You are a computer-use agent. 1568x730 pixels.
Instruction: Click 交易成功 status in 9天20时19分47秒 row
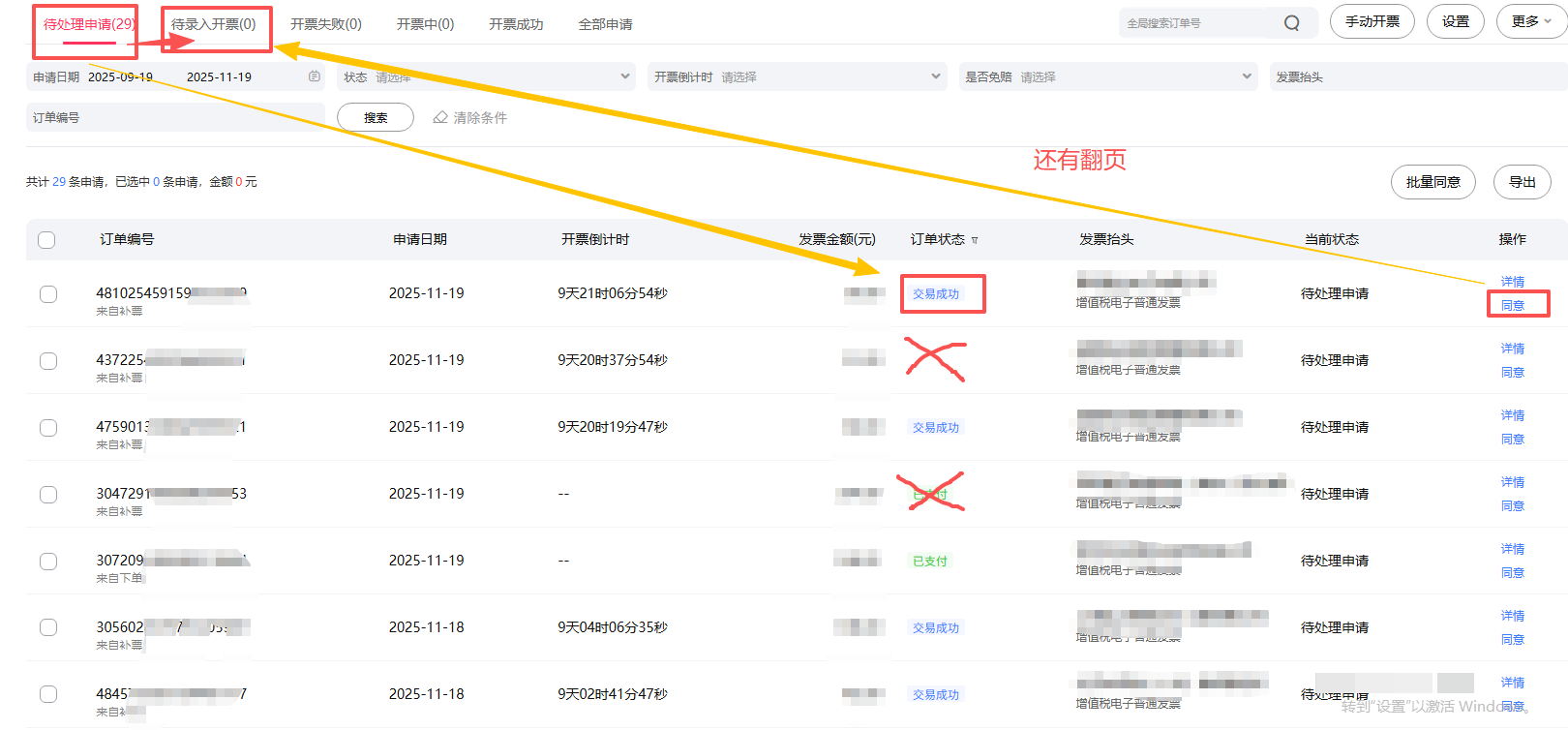[936, 427]
